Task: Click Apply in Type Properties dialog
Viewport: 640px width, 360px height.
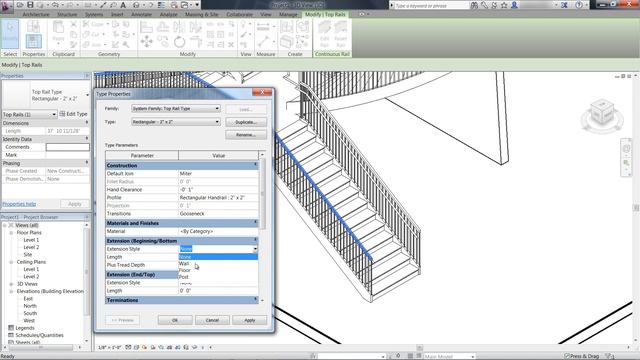Action: tap(249, 320)
